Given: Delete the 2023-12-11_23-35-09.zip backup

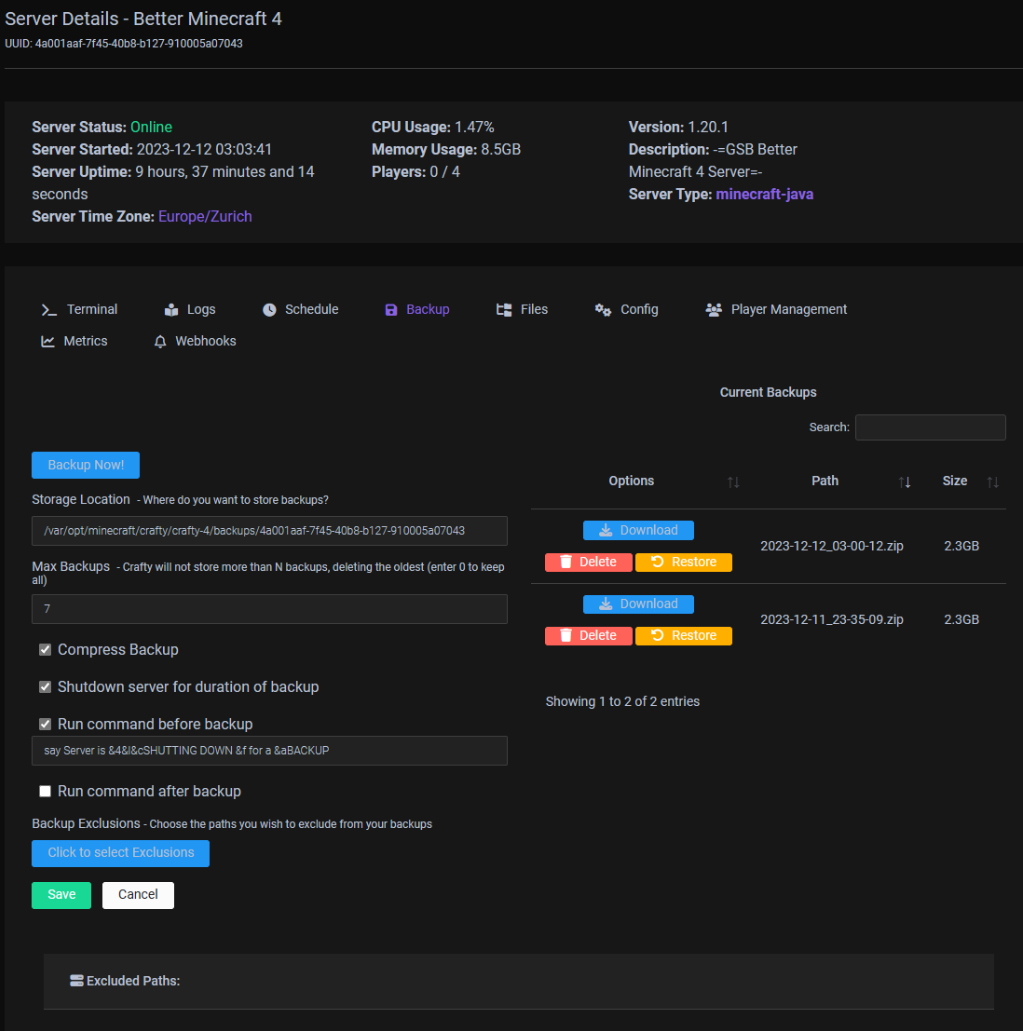Looking at the screenshot, I should coord(588,635).
